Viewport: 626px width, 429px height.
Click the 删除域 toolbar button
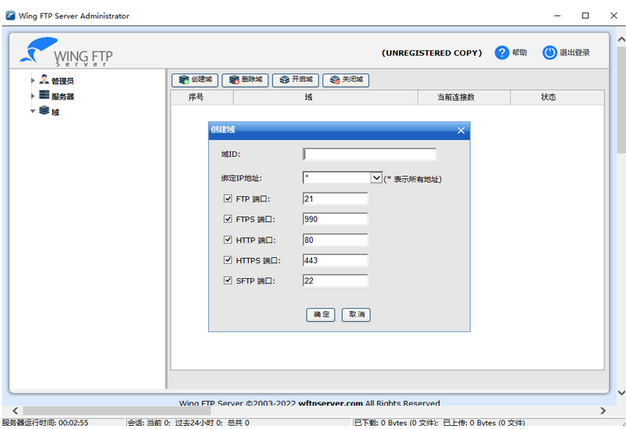[x=245, y=80]
